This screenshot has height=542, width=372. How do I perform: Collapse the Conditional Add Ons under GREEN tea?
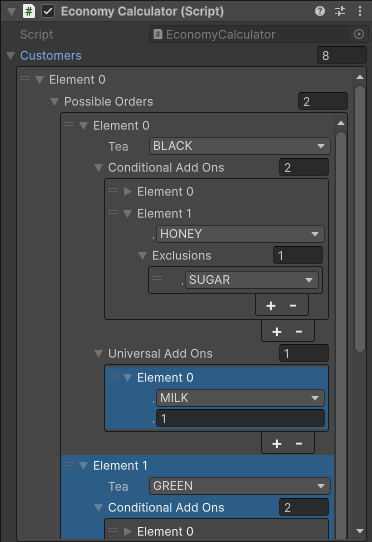pos(99,508)
